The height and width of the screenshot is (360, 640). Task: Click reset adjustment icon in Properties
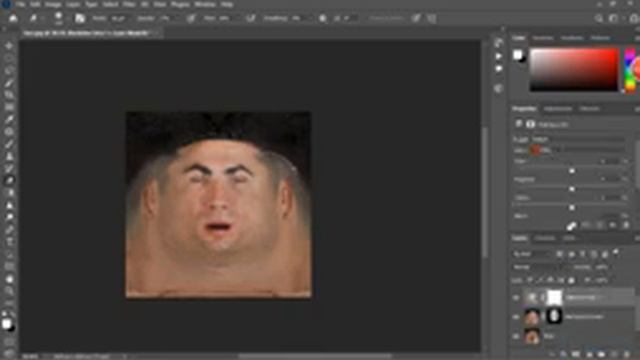600,225
